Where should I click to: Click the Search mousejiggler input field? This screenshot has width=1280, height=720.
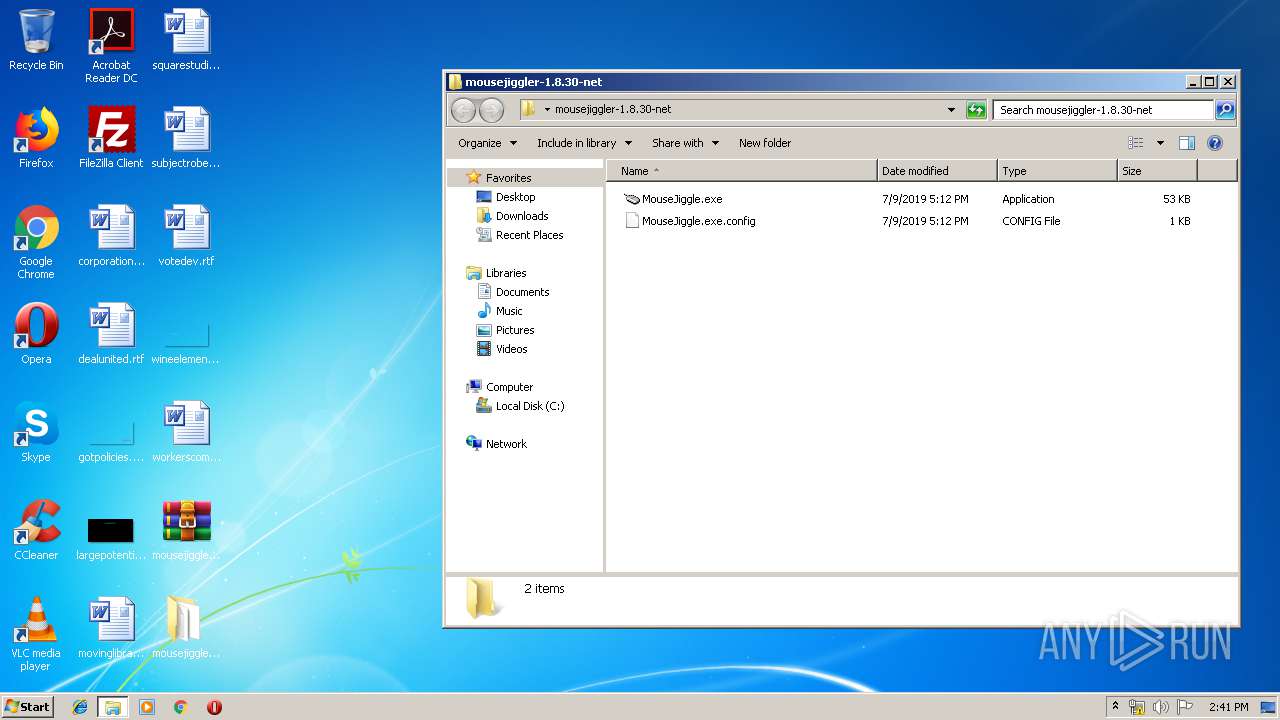point(1103,110)
